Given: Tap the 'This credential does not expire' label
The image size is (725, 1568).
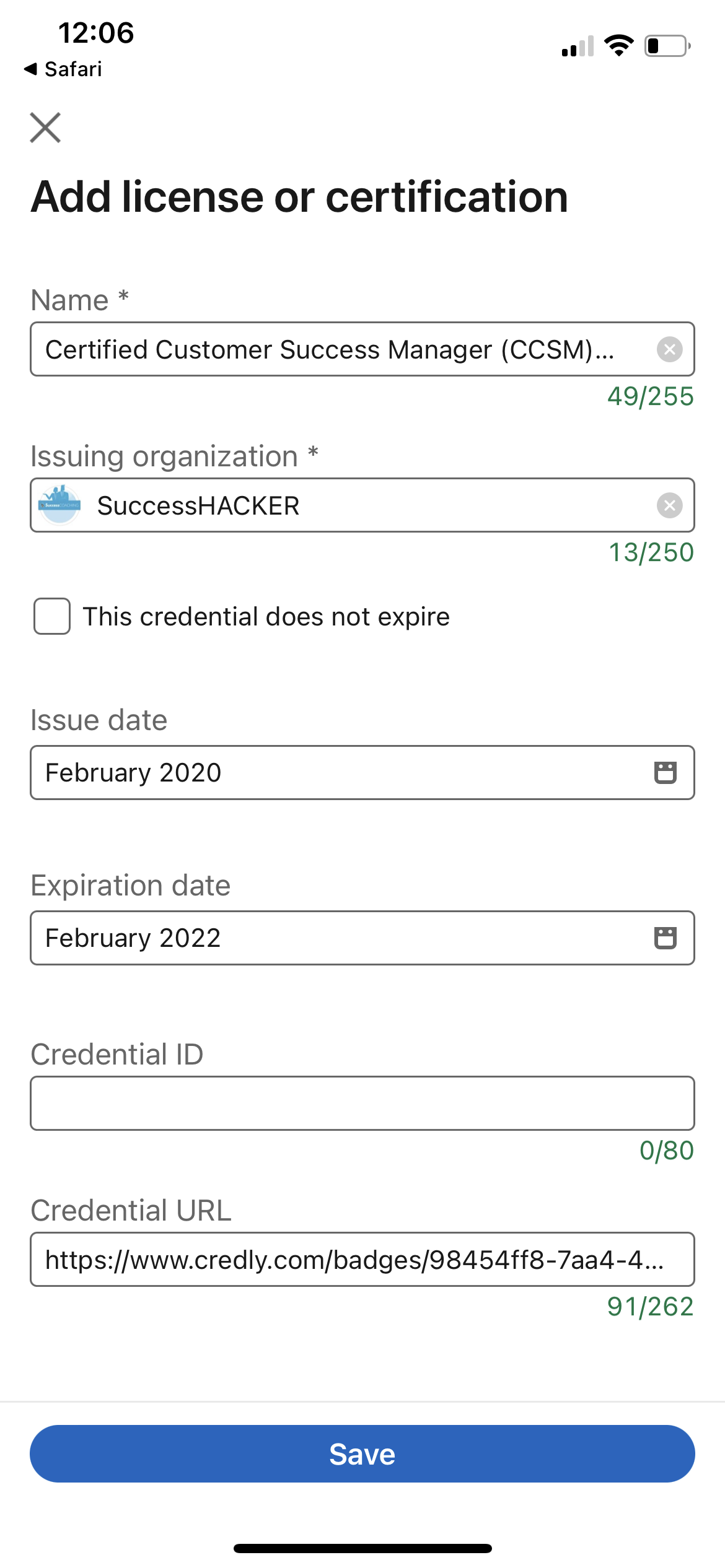Looking at the screenshot, I should 266,617.
